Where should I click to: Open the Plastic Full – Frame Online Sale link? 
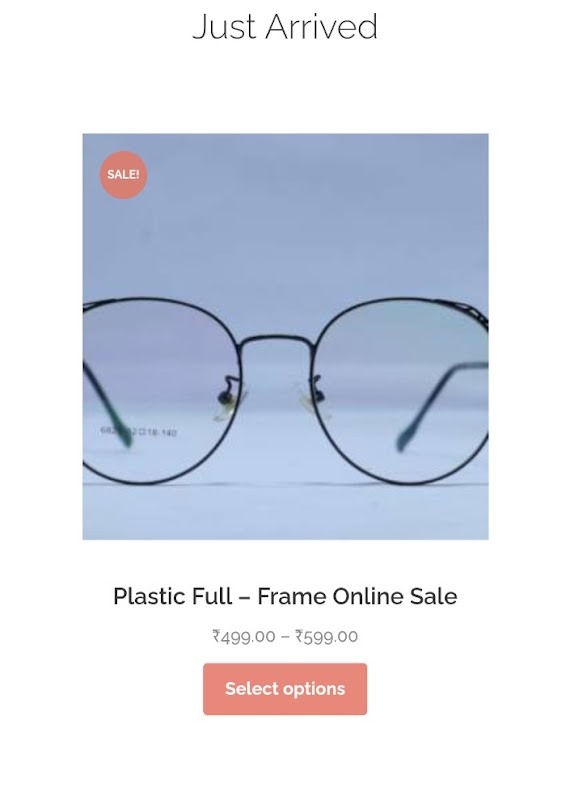click(285, 596)
